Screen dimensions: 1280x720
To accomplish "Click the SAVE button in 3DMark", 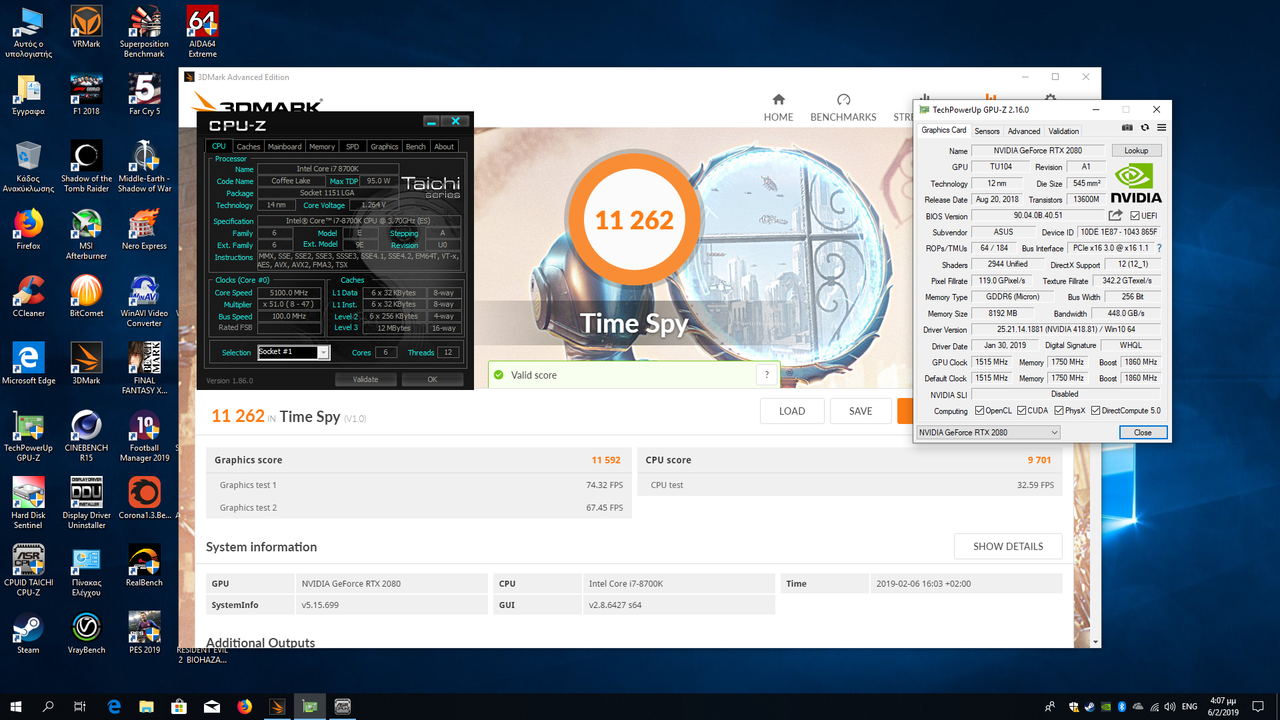I will click(x=861, y=411).
